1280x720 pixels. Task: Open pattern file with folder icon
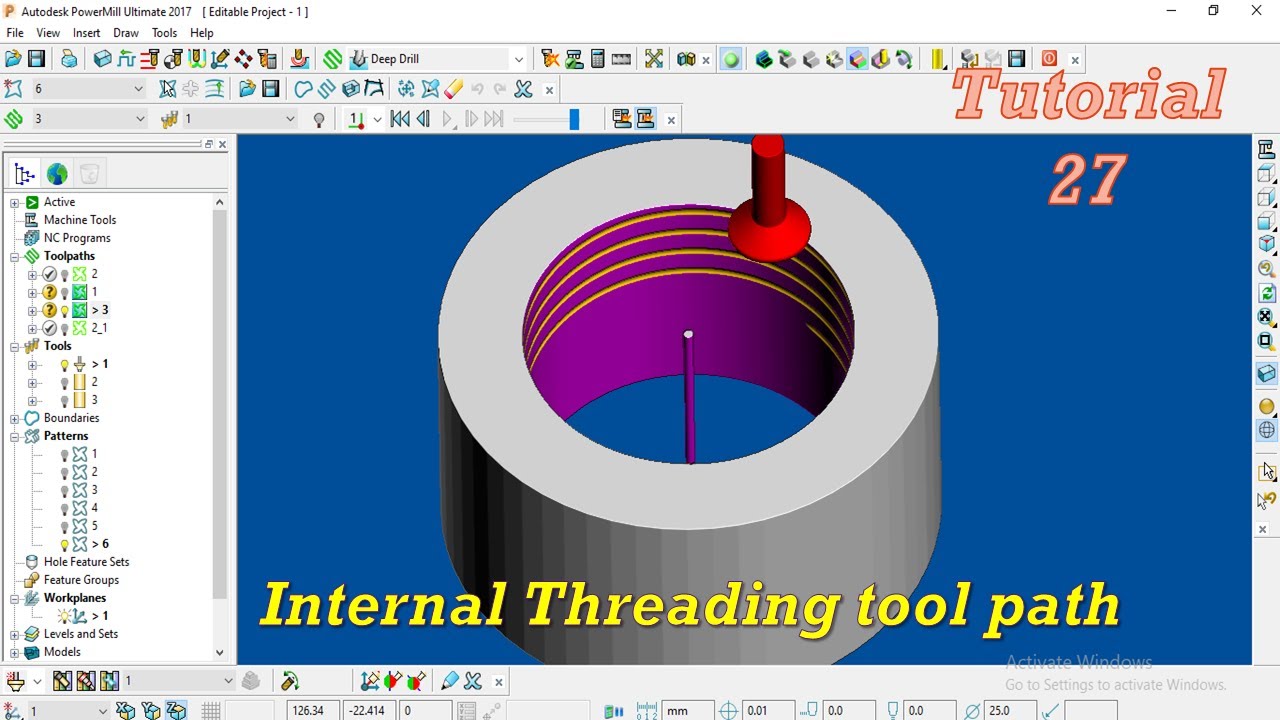tap(247, 89)
